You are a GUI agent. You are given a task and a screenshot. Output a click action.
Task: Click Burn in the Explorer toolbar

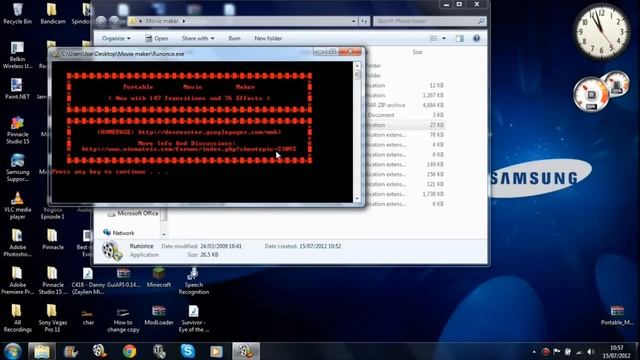(234, 38)
